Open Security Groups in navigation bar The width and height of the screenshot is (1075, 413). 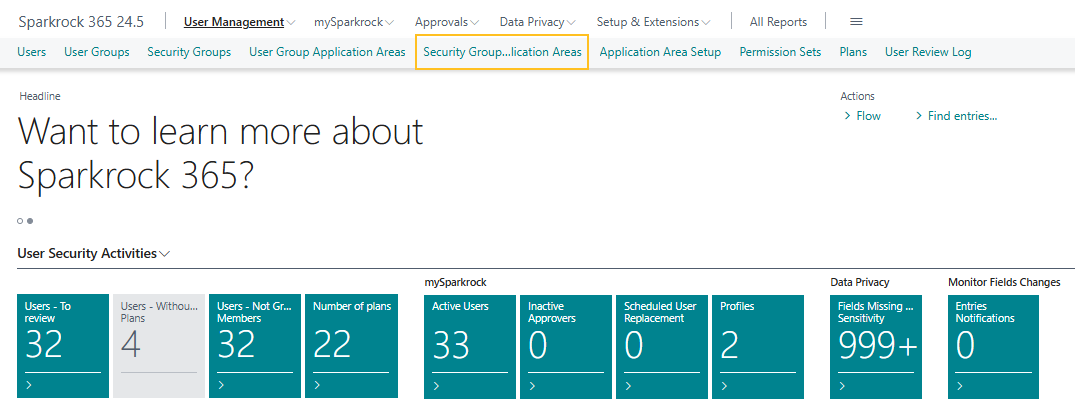[189, 52]
